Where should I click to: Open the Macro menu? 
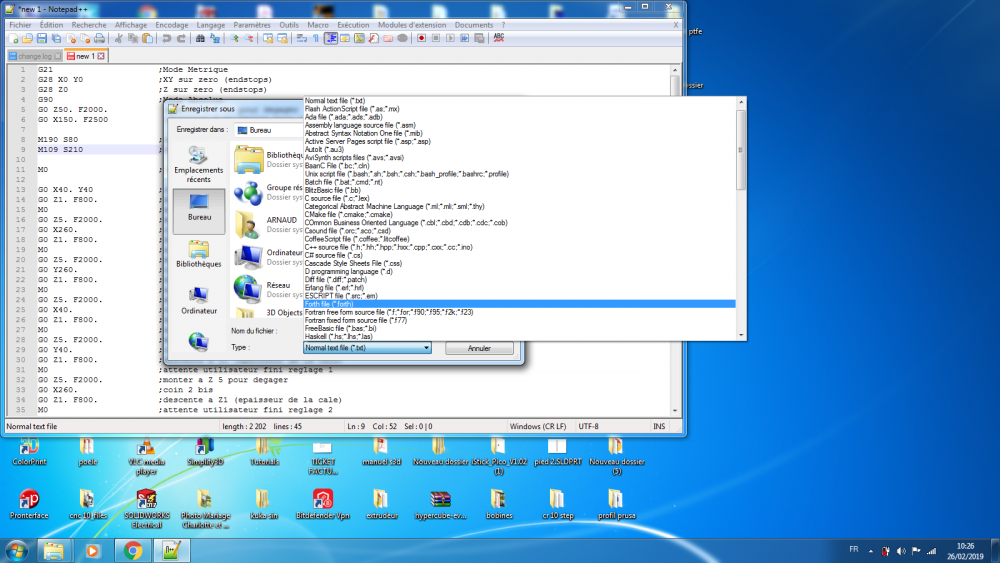tap(318, 25)
